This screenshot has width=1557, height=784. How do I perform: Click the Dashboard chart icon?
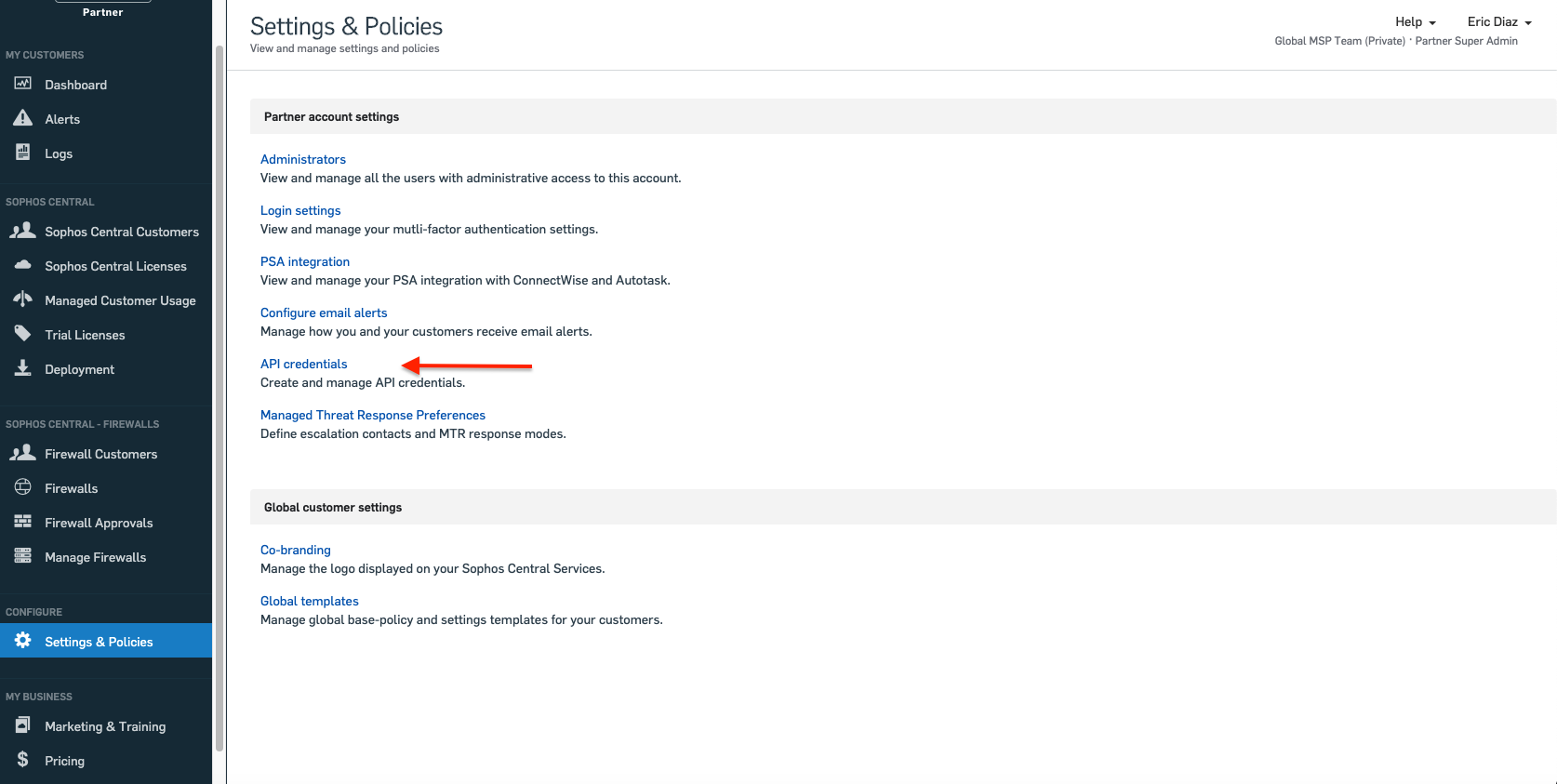point(22,84)
